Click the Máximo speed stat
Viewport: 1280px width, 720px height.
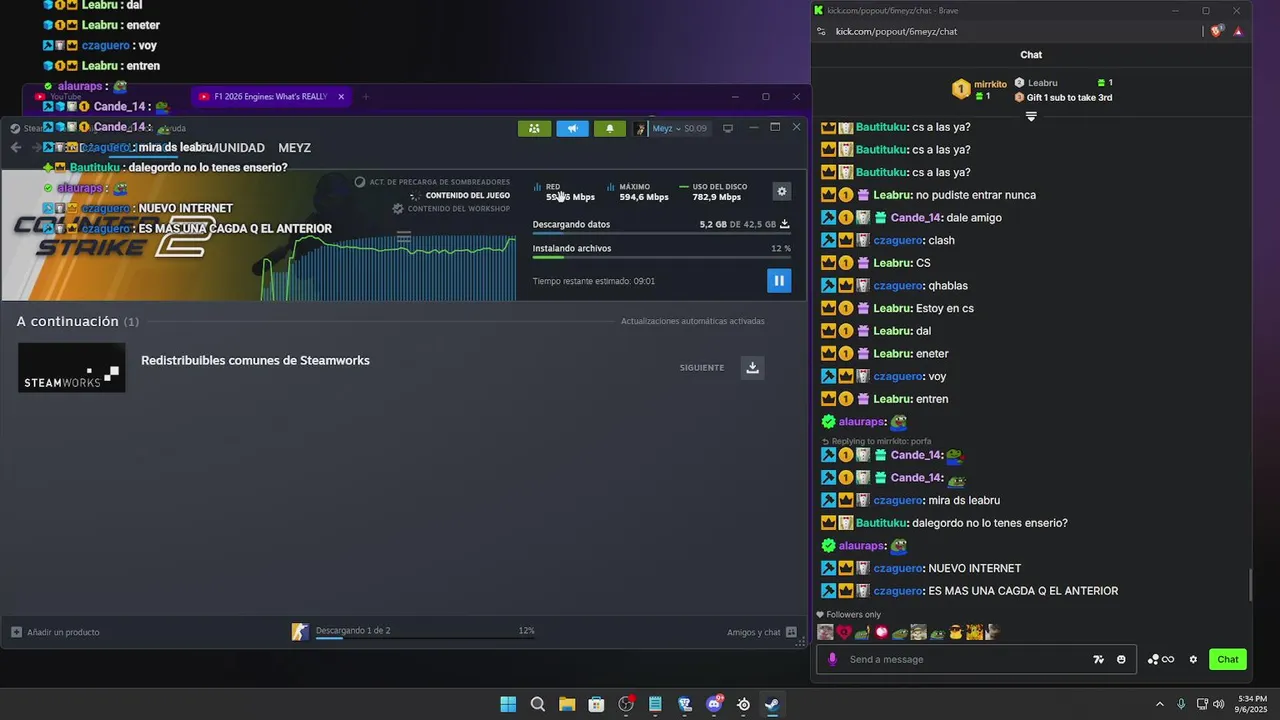[638, 192]
